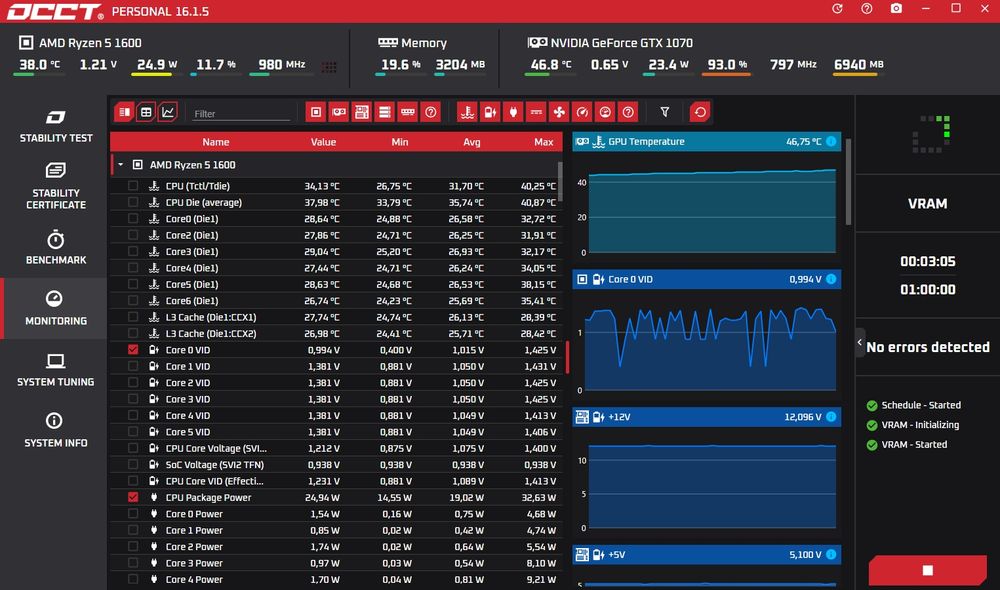Viewport: 1000px width, 590px height.
Task: Switch to the graph-only view
Action: coord(168,112)
